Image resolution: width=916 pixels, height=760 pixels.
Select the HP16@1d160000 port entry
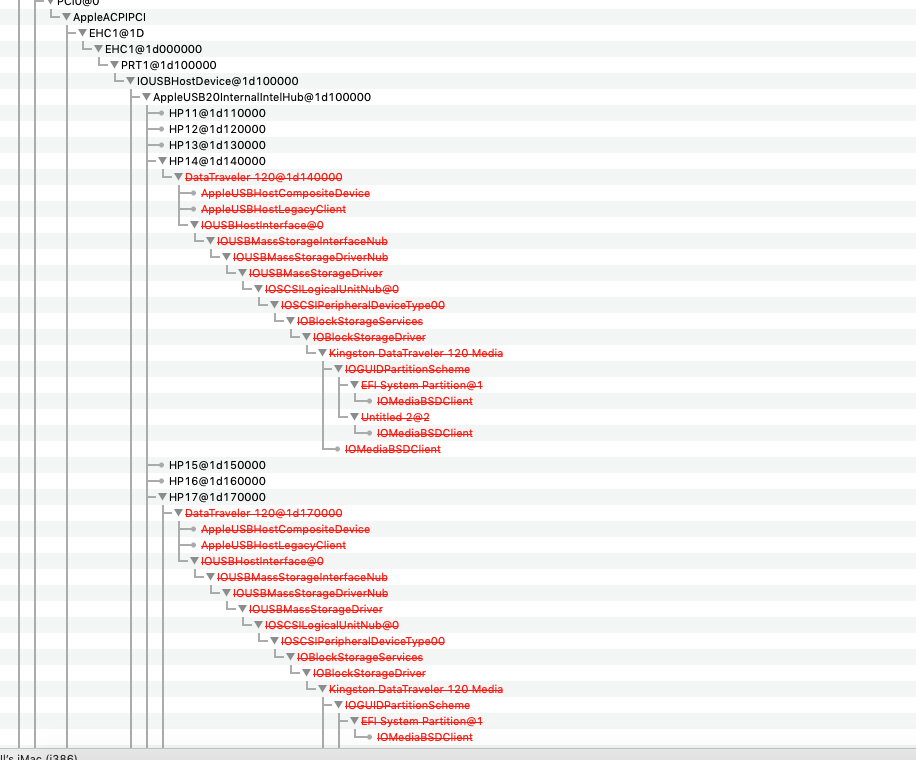(217, 481)
